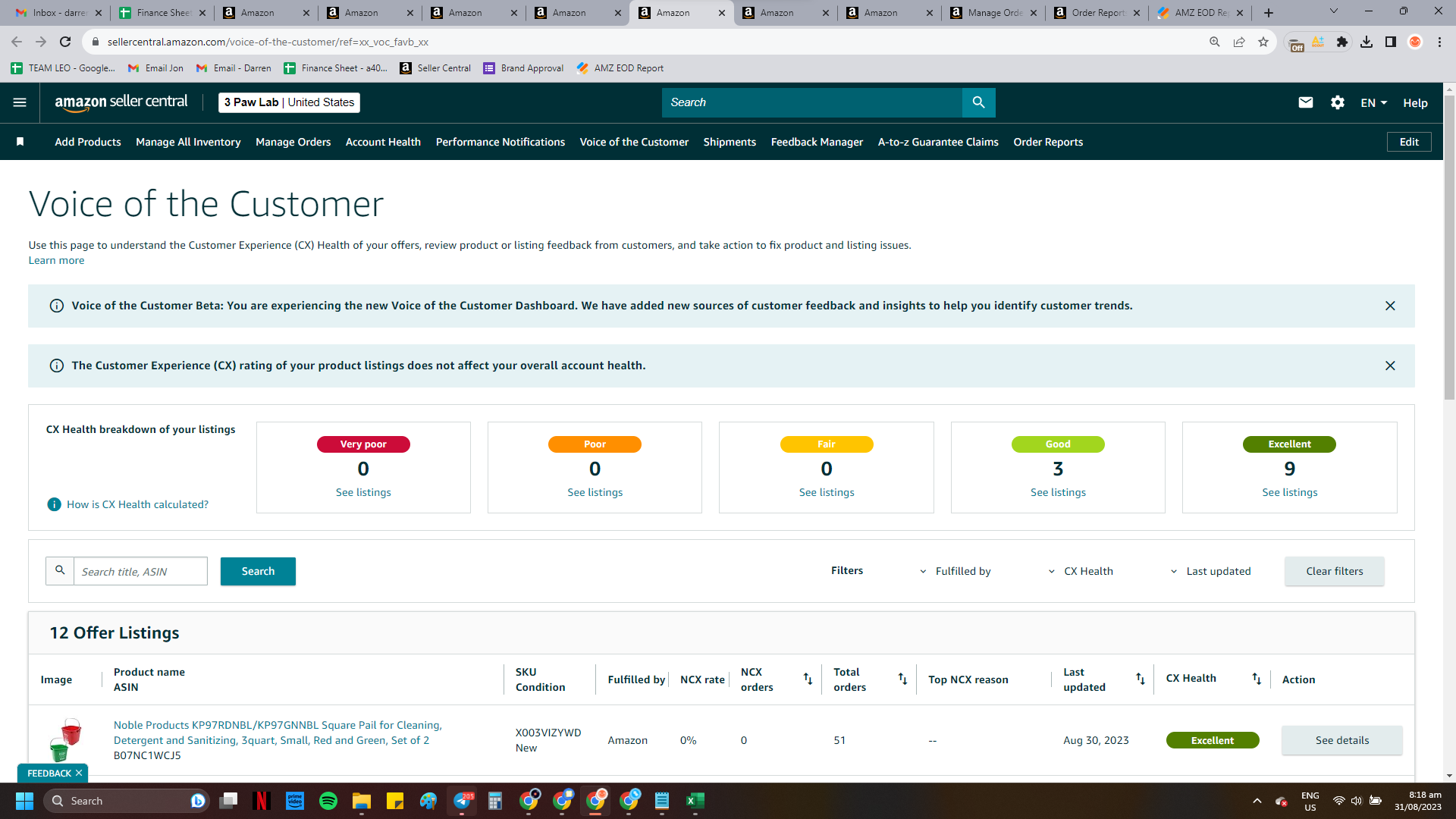1456x819 pixels.
Task: Click the Learn more link
Action: coord(56,260)
